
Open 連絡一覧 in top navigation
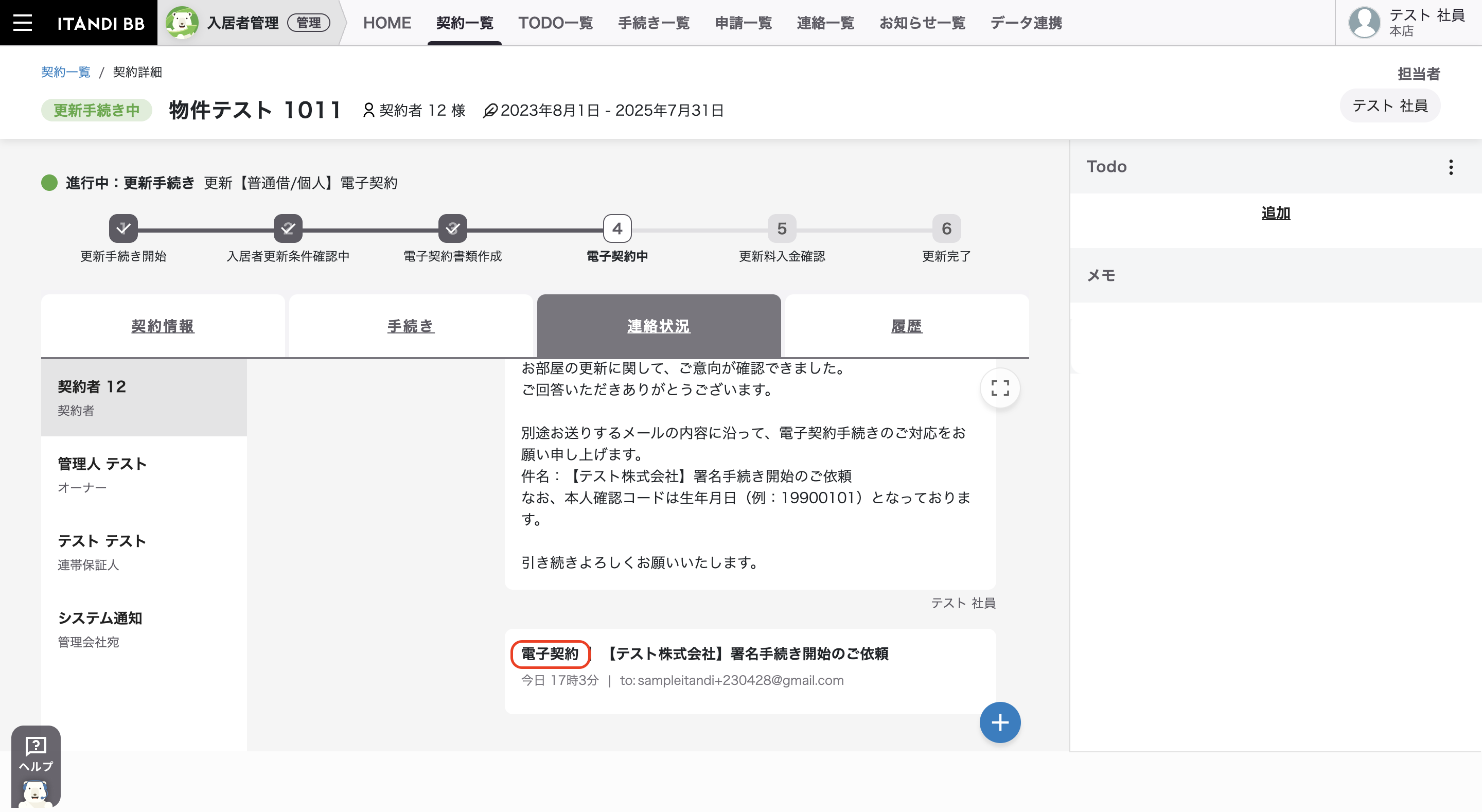(x=825, y=23)
